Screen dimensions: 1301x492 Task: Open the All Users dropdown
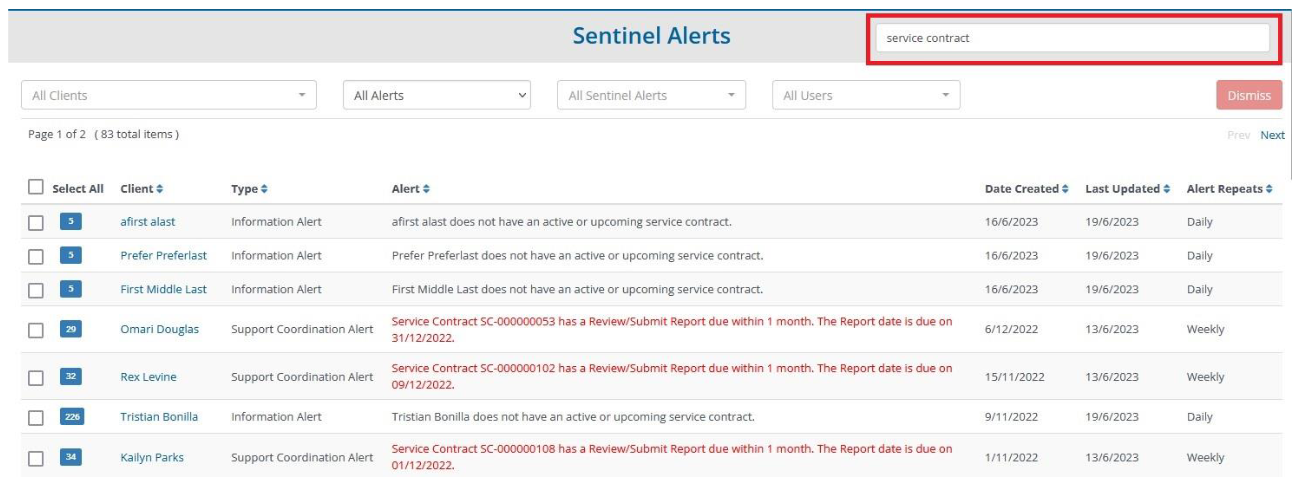click(866, 95)
